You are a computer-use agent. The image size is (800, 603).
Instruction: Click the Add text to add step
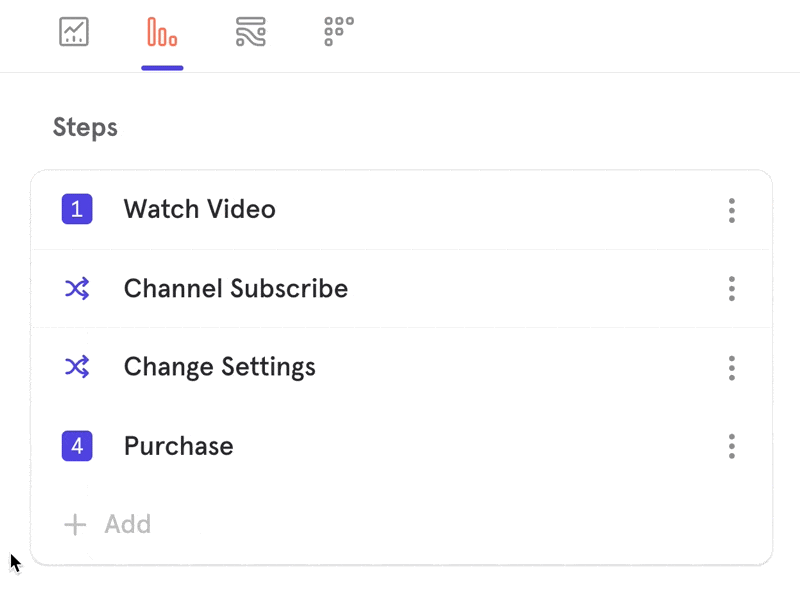(127, 525)
